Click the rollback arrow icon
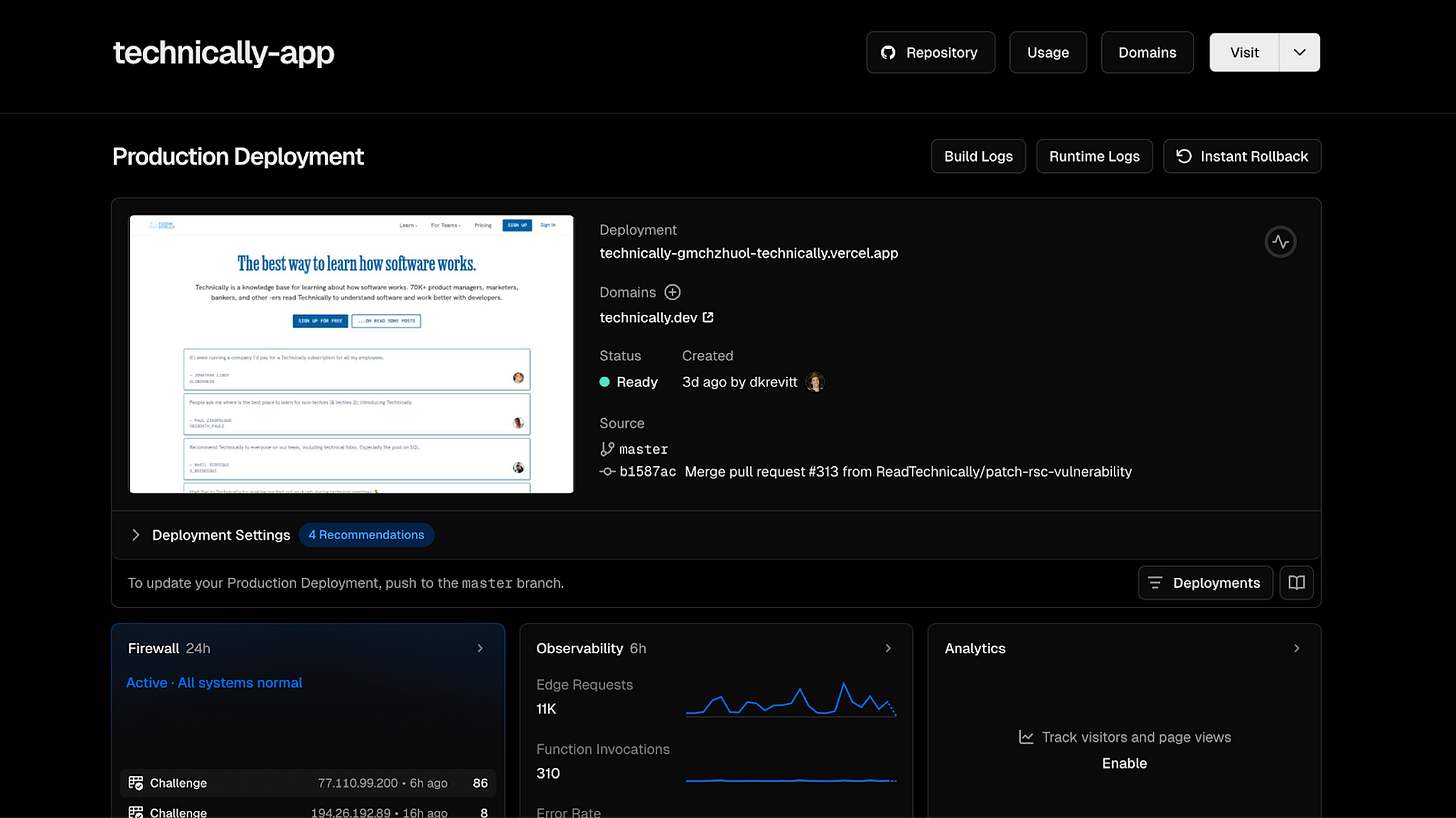 pyautogui.click(x=1184, y=156)
